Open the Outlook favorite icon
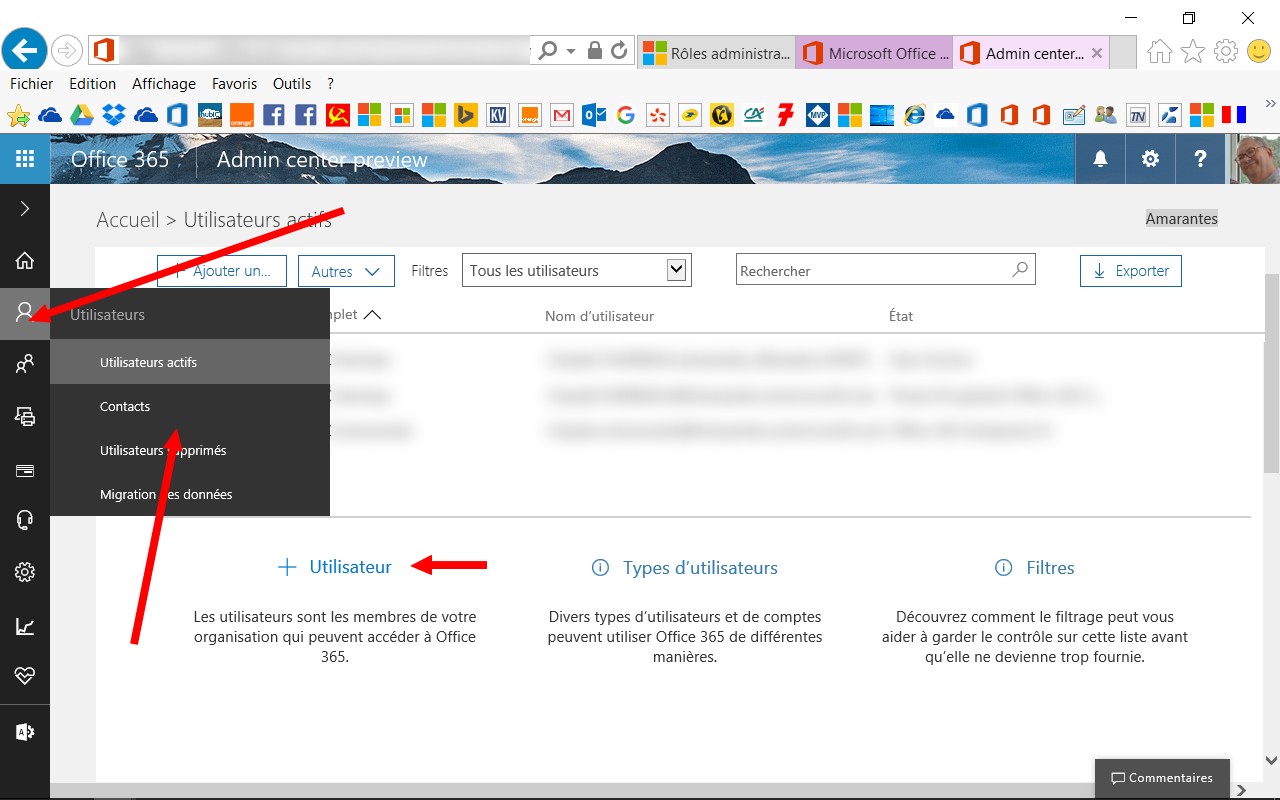The height and width of the screenshot is (800, 1280). click(x=594, y=115)
